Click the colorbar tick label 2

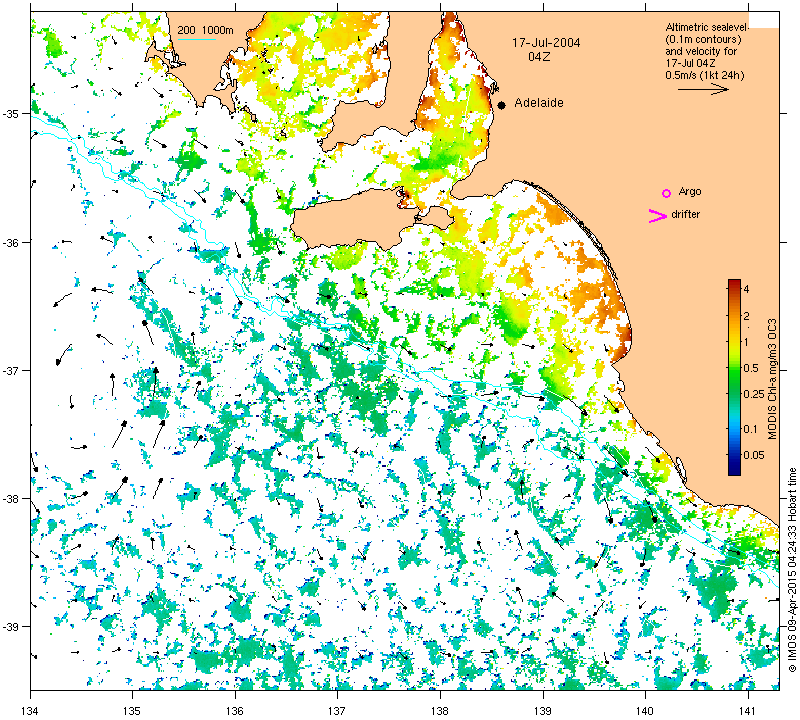746,316
